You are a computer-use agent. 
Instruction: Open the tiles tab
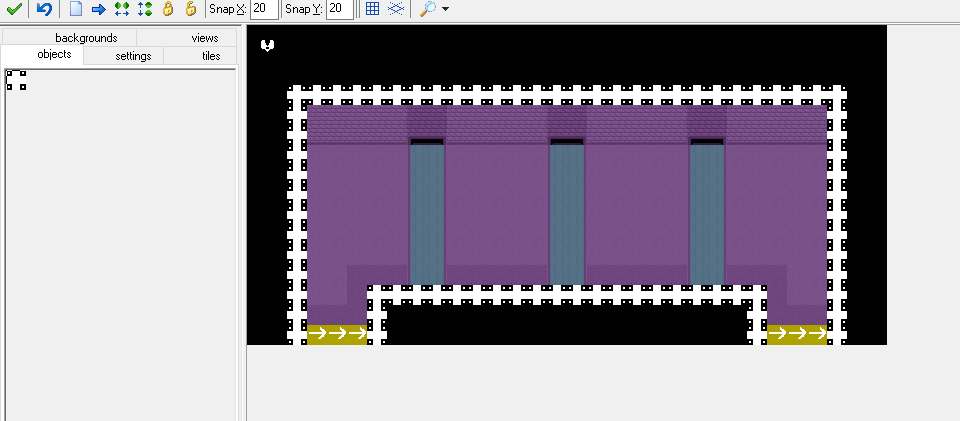(x=211, y=56)
